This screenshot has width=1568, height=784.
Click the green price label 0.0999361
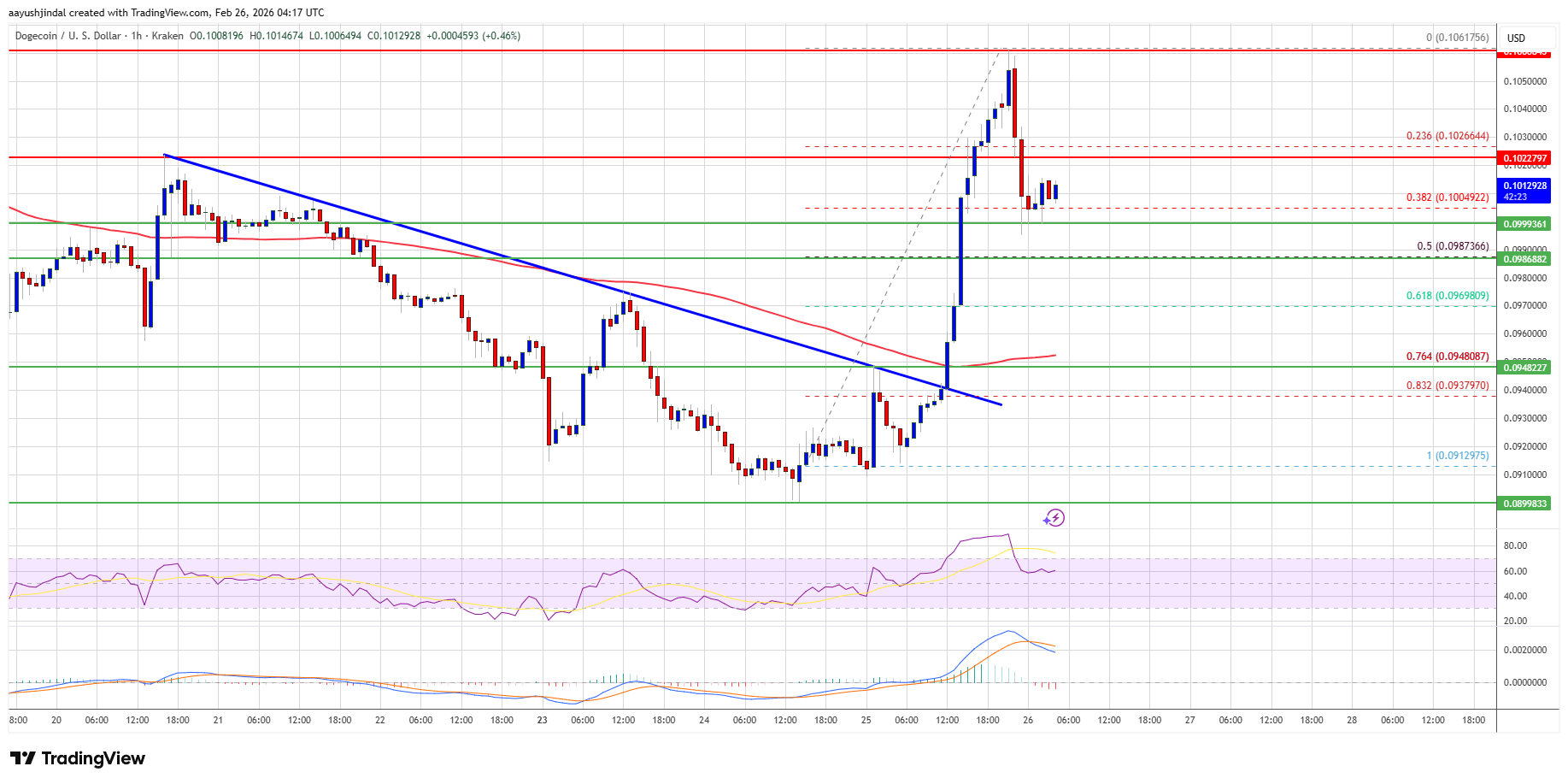tap(1526, 222)
